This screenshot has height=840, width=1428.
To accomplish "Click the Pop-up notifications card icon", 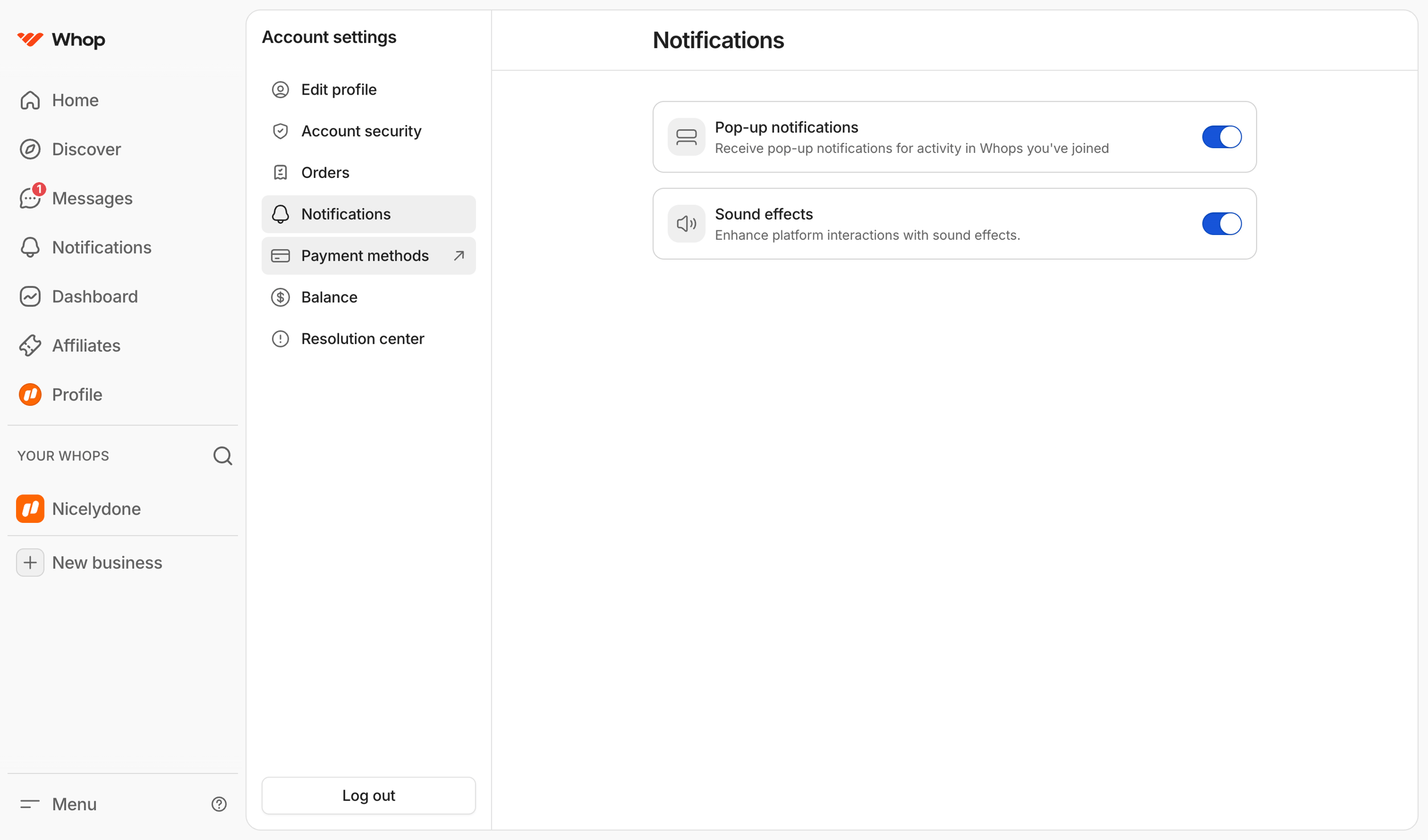I will click(686, 137).
